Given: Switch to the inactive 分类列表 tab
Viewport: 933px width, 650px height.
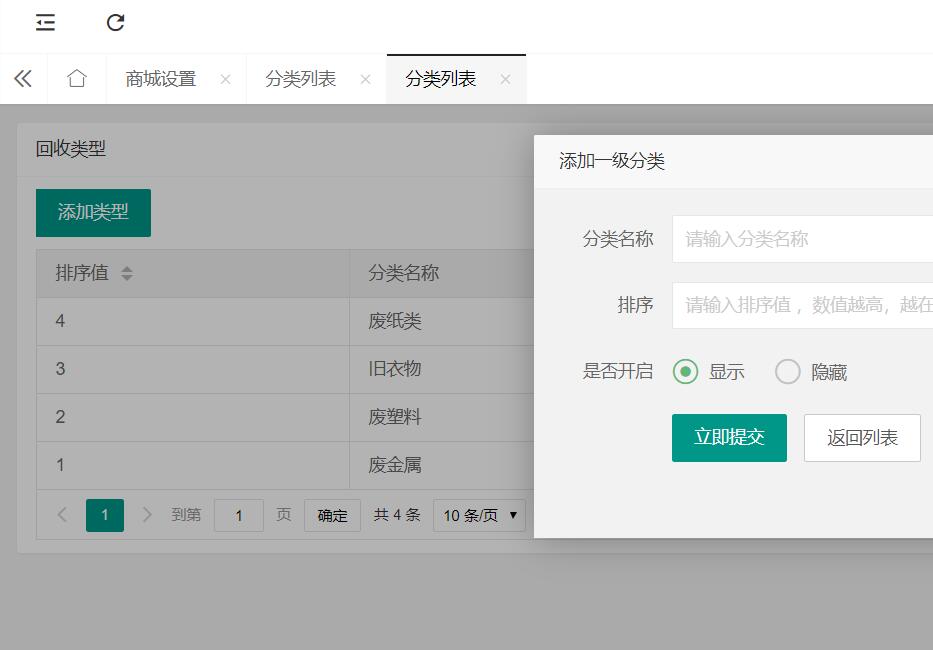Looking at the screenshot, I should tap(300, 79).
